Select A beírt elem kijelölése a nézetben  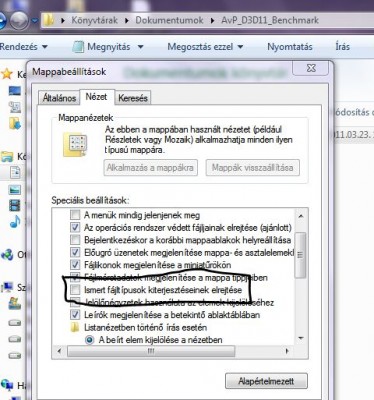(89, 340)
